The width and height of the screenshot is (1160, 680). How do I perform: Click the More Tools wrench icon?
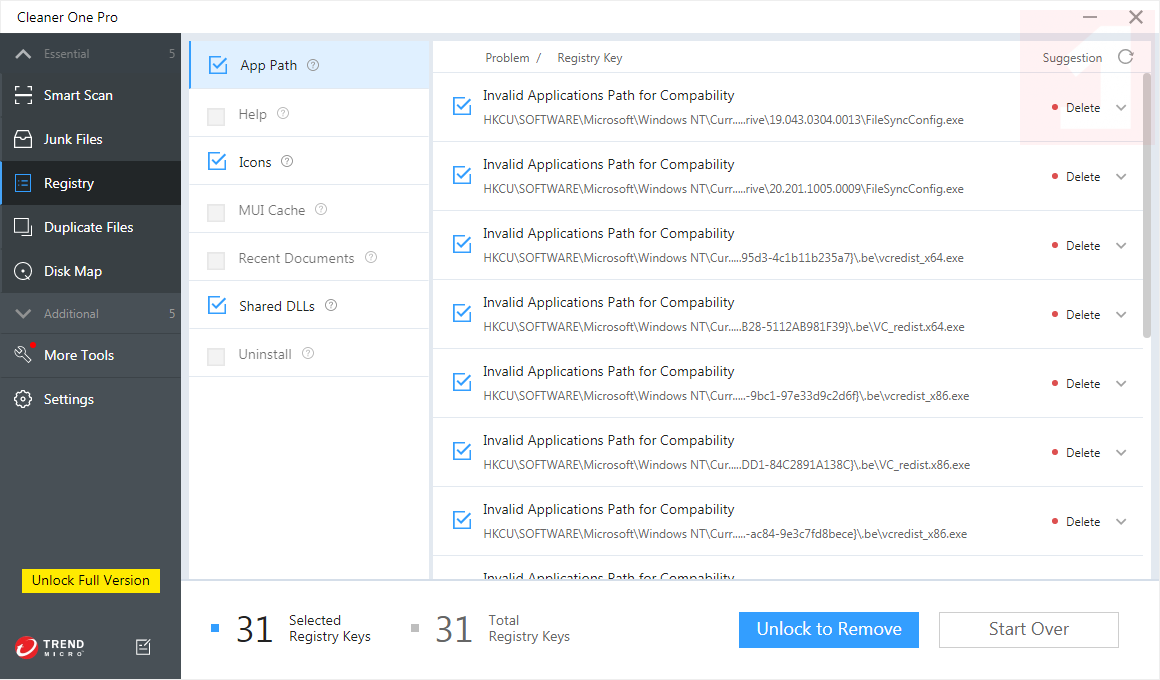click(x=23, y=354)
